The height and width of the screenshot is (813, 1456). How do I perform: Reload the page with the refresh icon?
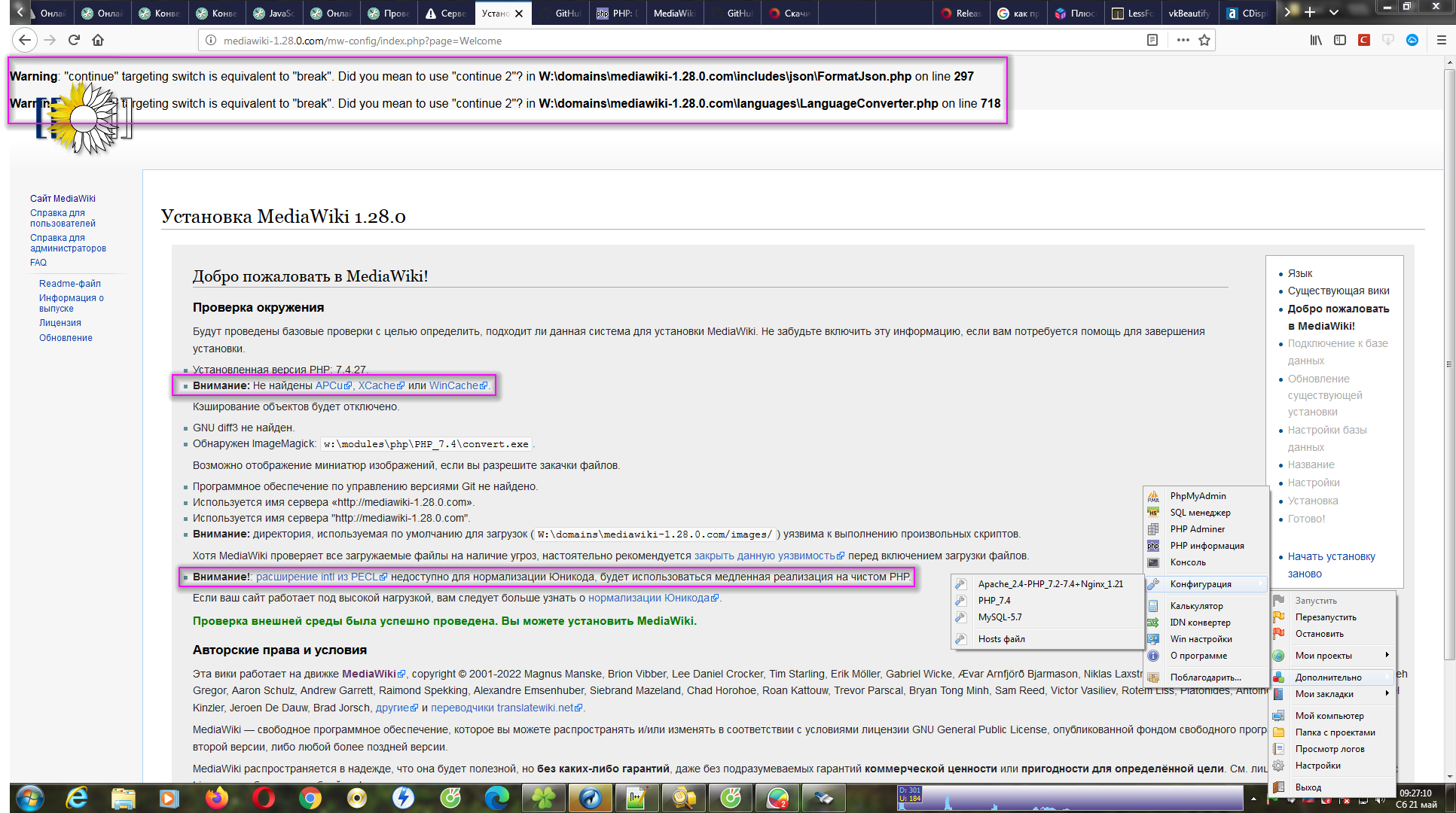point(74,40)
